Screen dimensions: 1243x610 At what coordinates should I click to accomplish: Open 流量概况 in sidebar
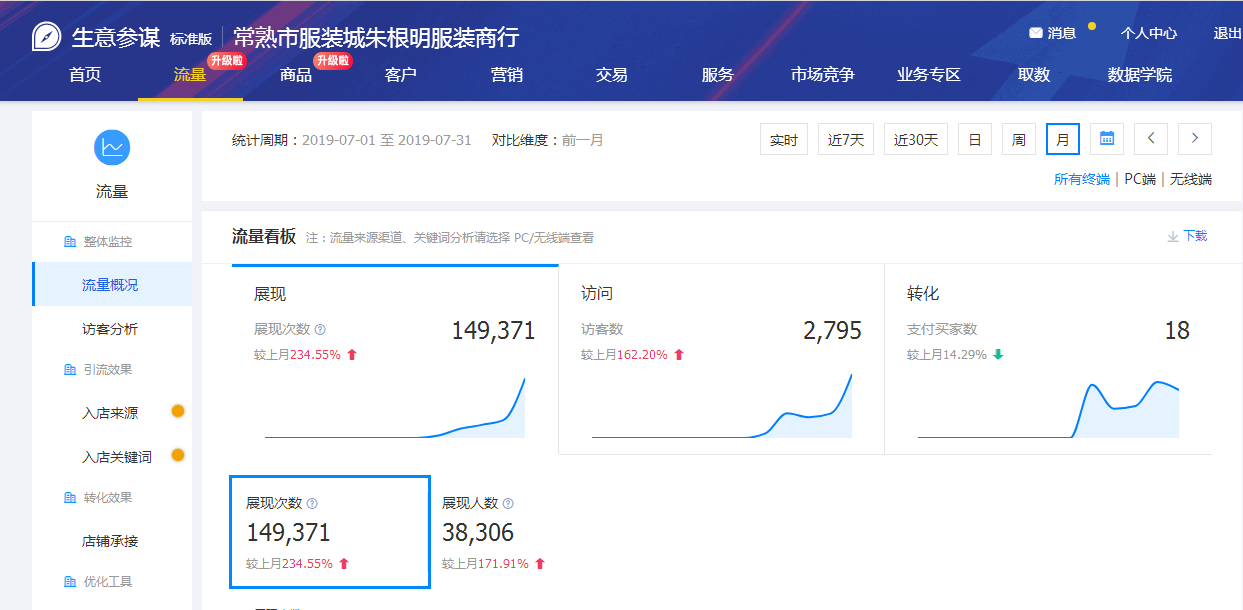[x=111, y=285]
